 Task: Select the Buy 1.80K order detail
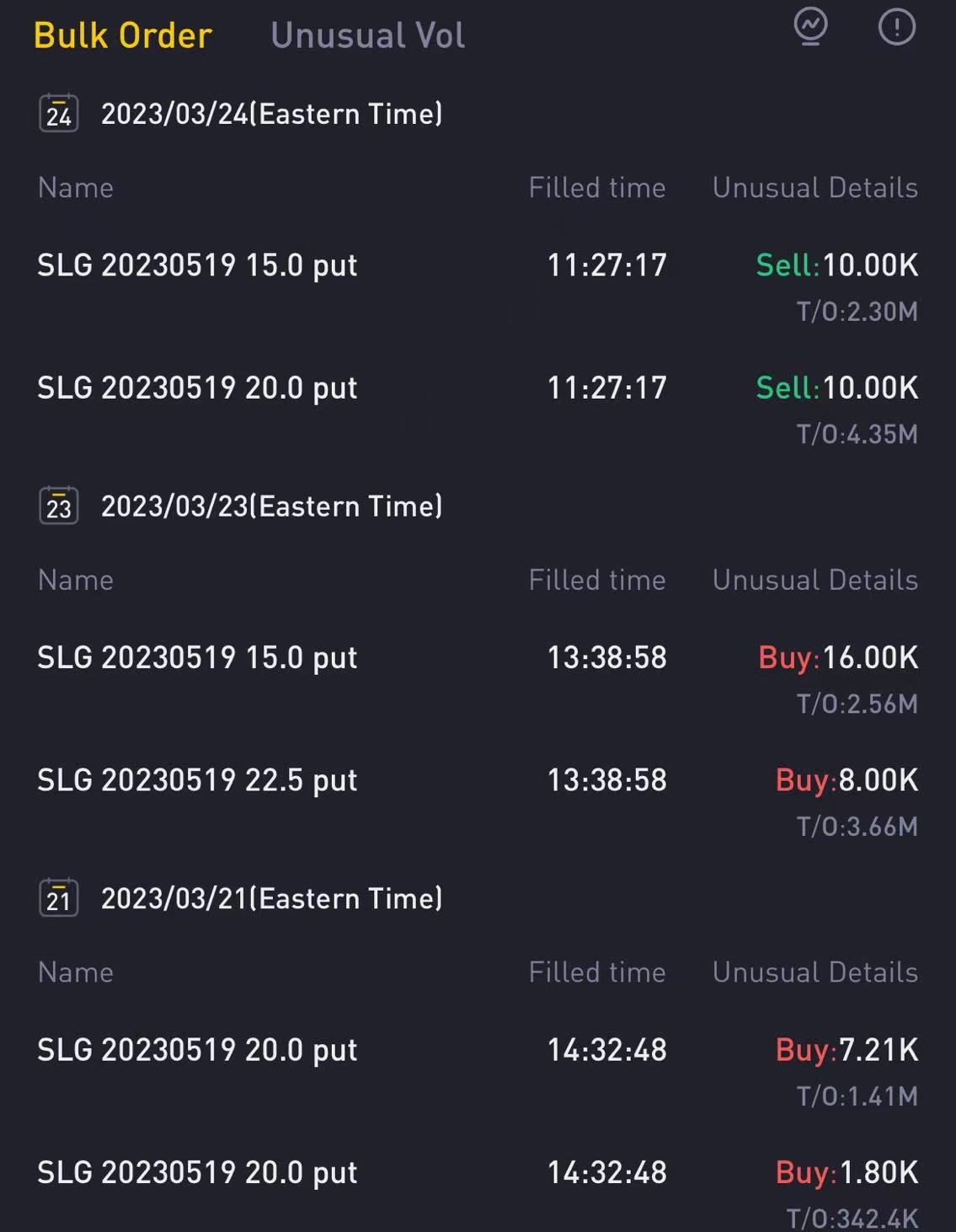click(846, 1173)
